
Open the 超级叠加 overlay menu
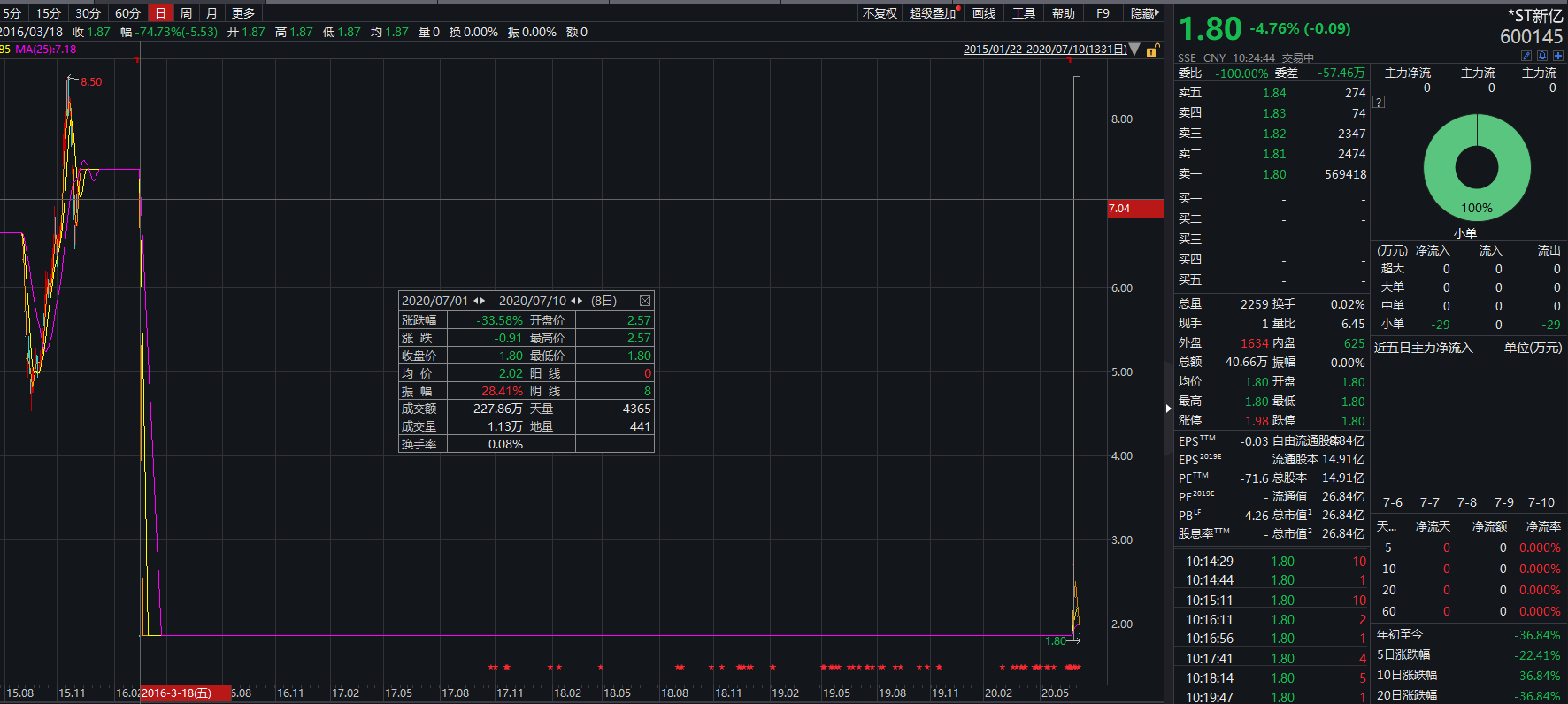(x=933, y=13)
